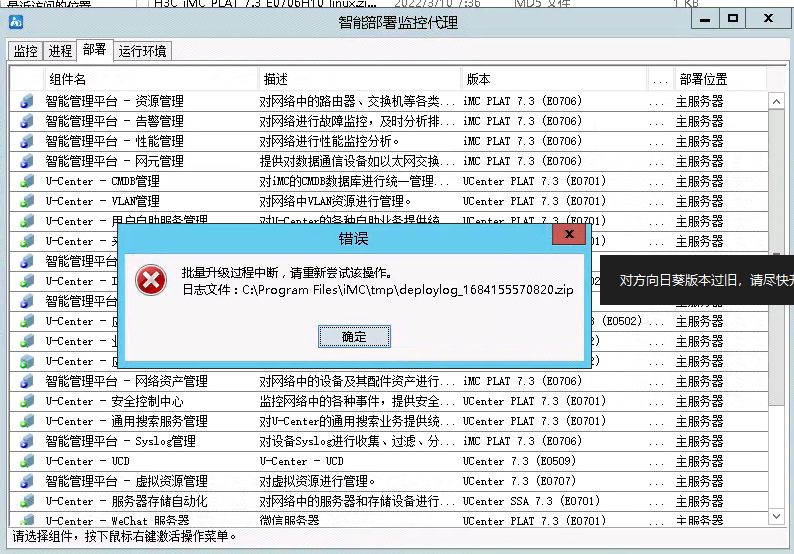Click the 批量升级过程中断 error message
The height and width of the screenshot is (554, 794).
(287, 273)
